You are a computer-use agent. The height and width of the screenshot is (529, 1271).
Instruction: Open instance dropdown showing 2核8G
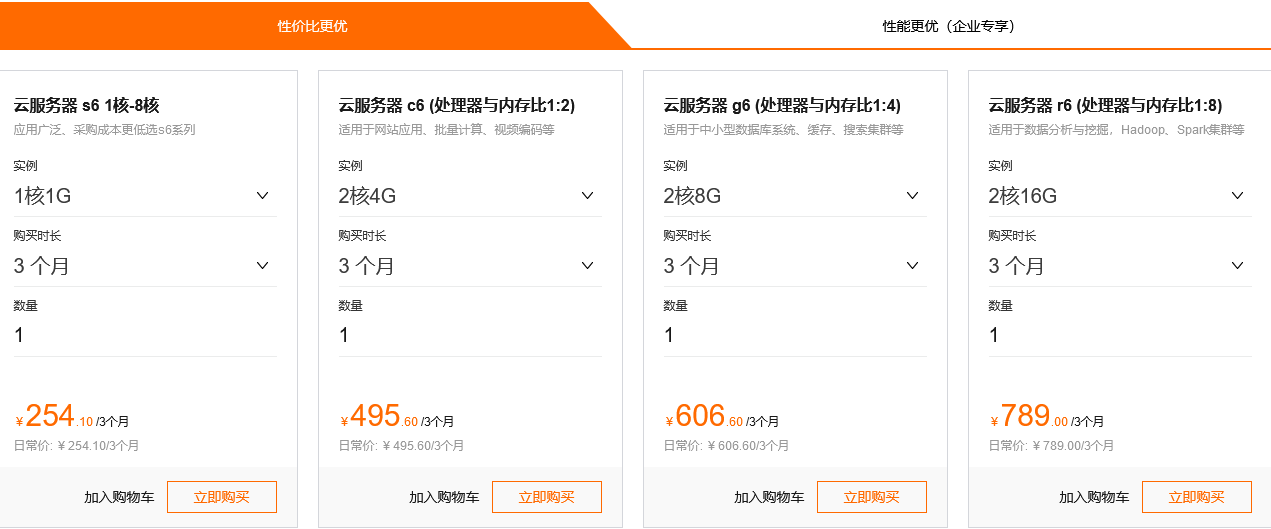(795, 196)
